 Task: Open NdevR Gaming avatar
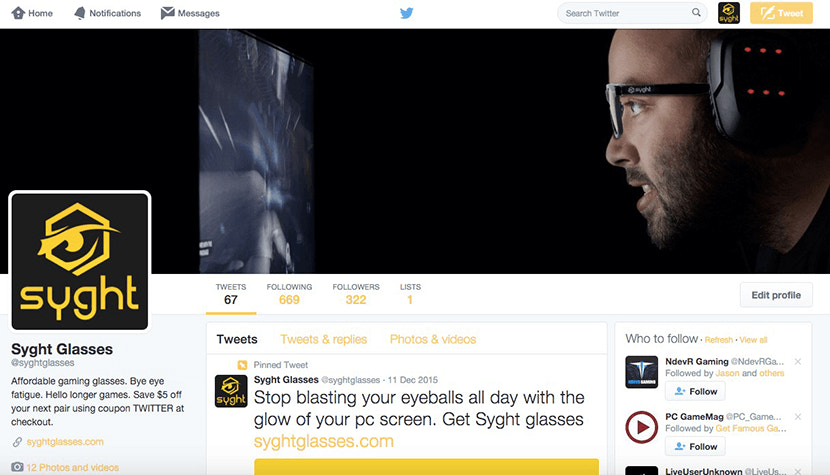tap(642, 372)
